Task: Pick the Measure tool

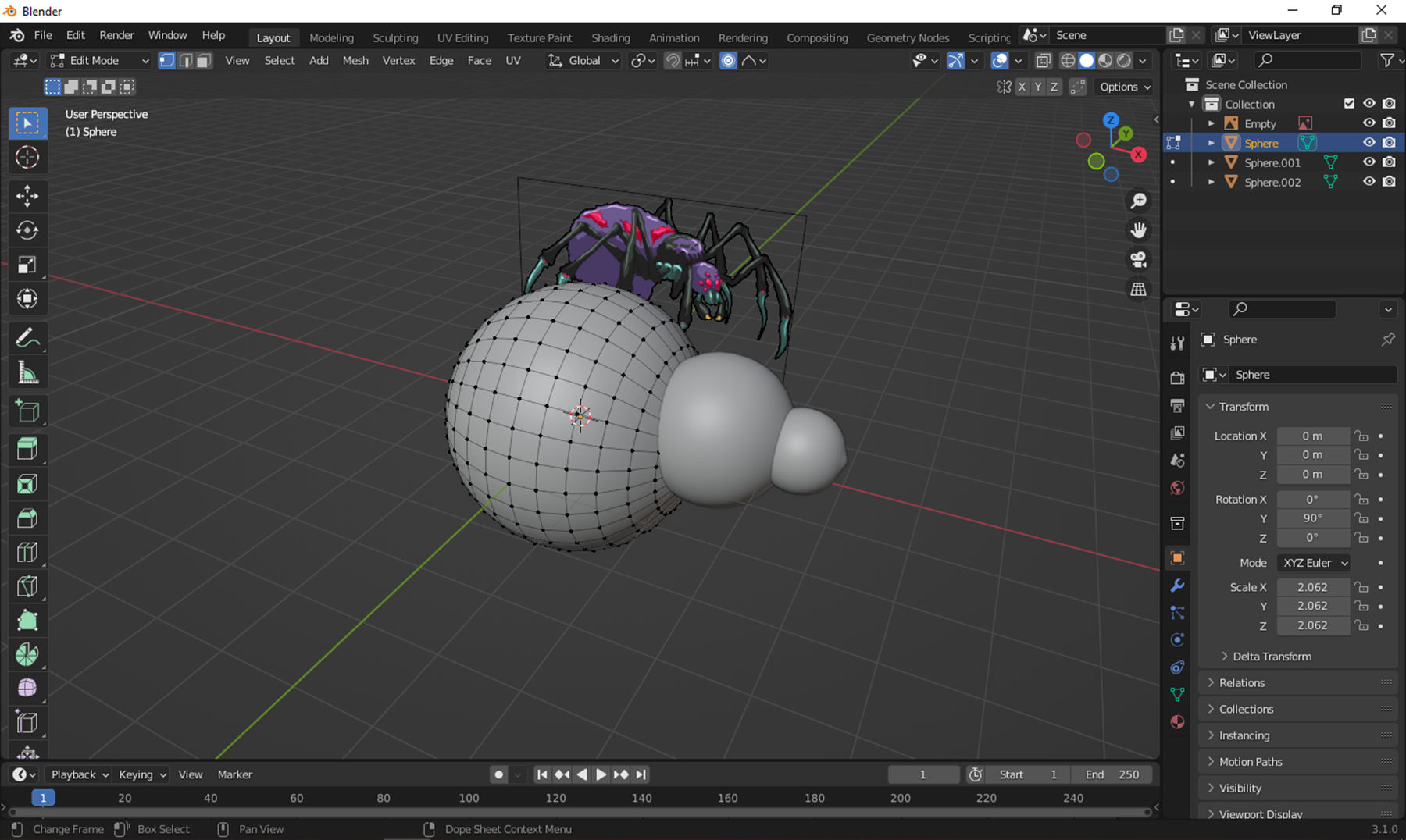Action: [27, 372]
